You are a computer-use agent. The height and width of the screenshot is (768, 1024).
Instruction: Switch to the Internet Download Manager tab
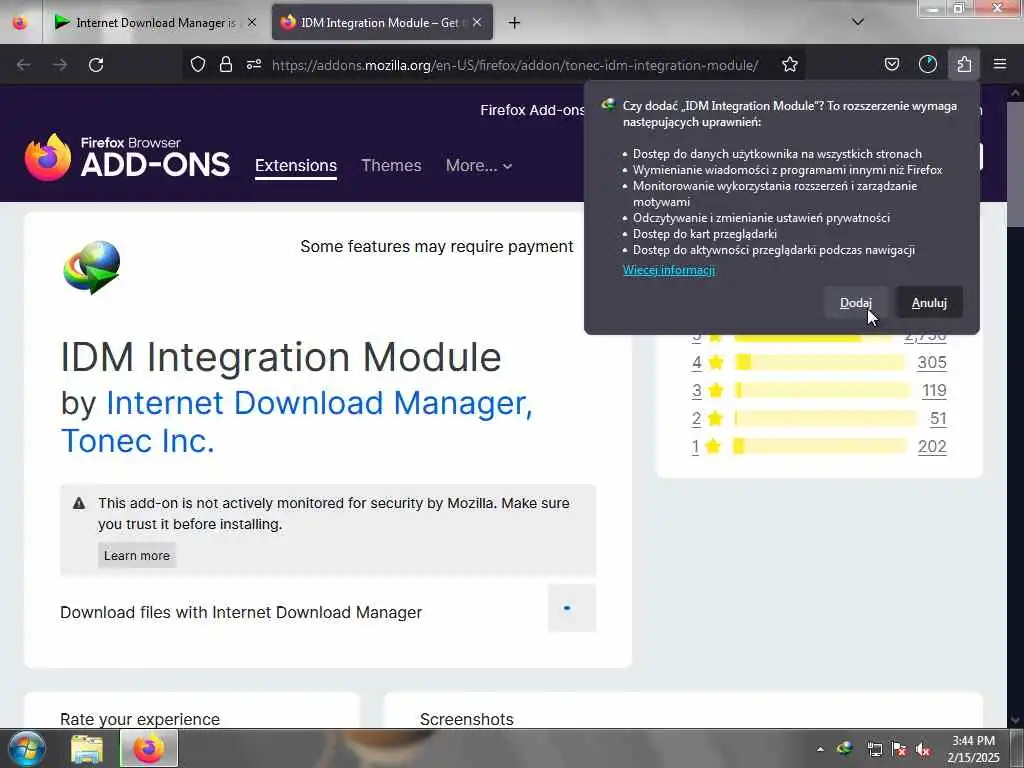[154, 23]
